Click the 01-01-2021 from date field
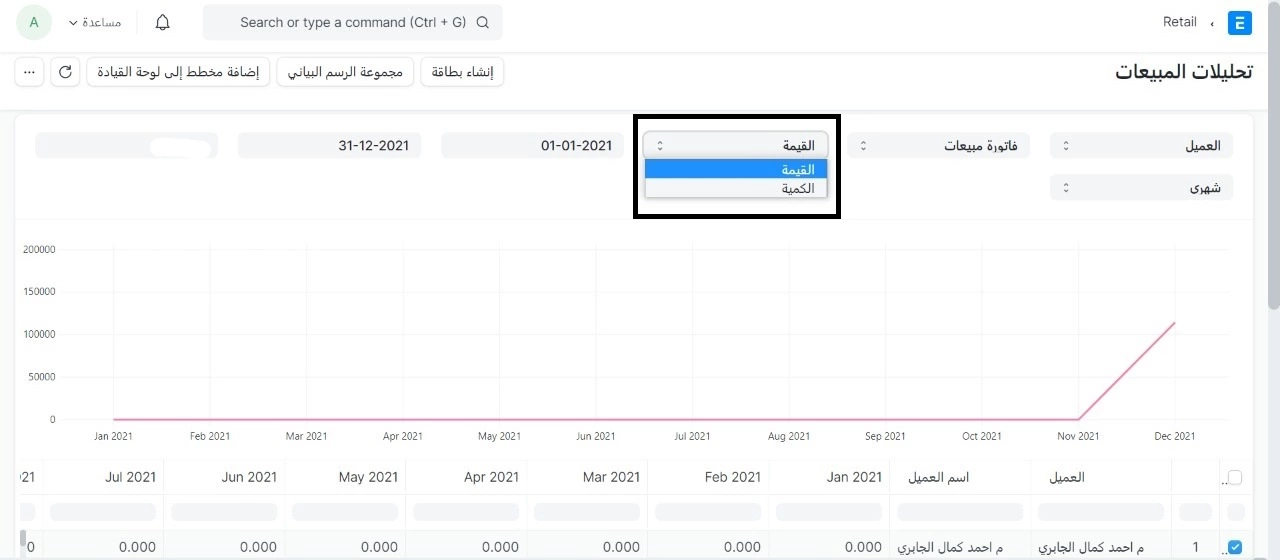 coord(533,145)
